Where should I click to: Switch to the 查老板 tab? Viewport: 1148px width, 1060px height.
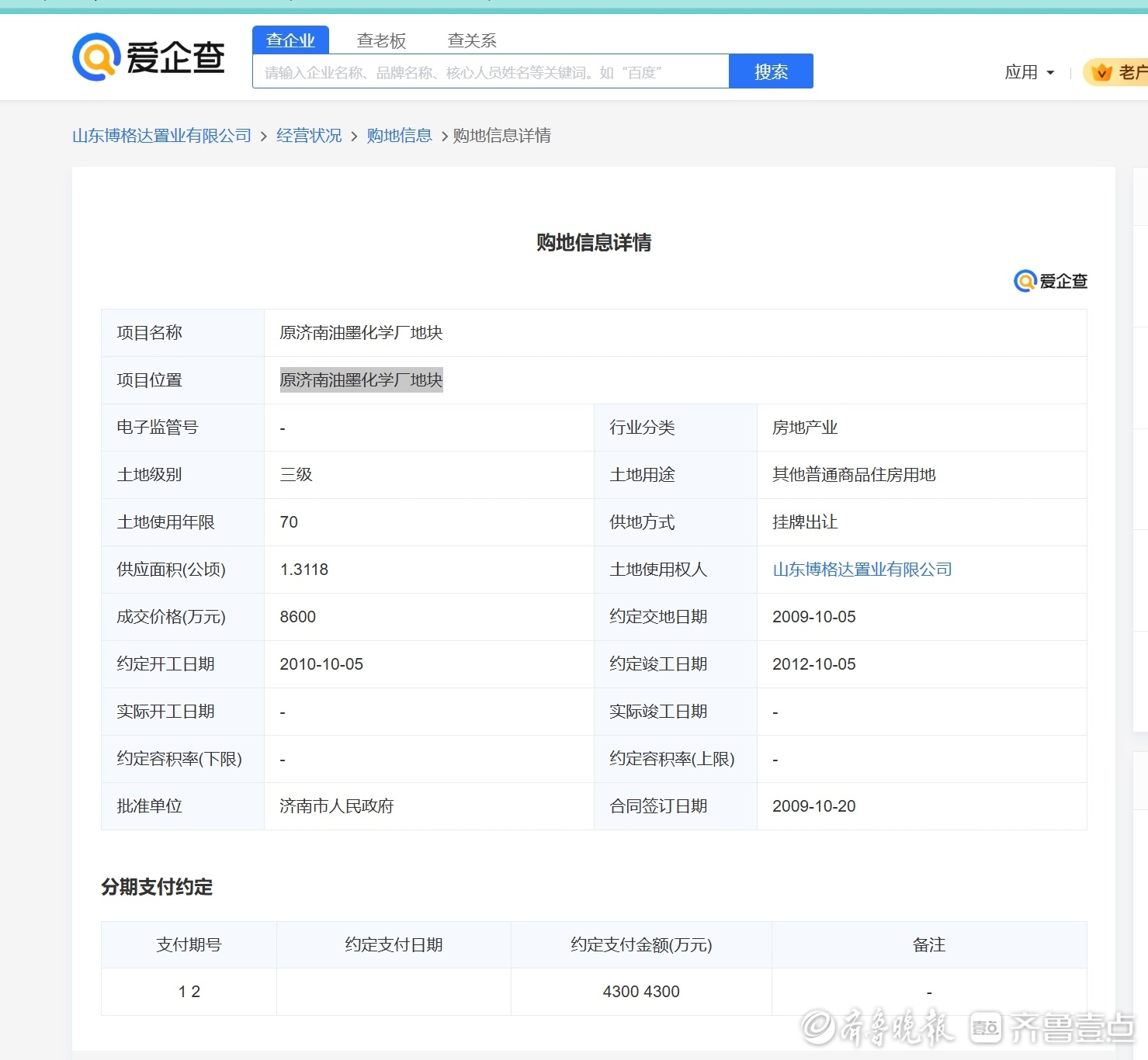click(x=381, y=40)
